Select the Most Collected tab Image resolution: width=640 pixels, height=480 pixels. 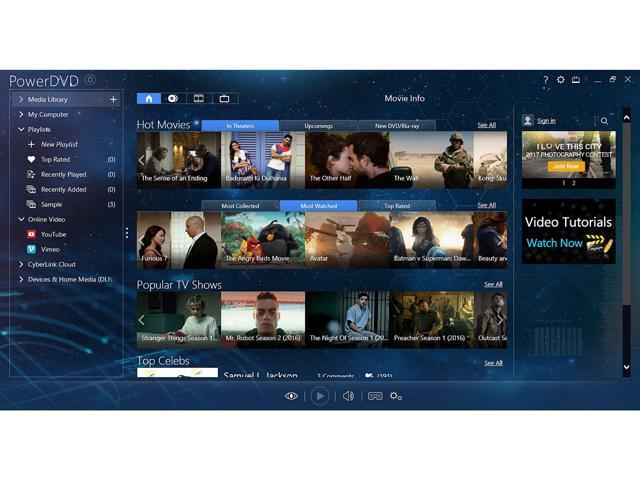pyautogui.click(x=240, y=206)
